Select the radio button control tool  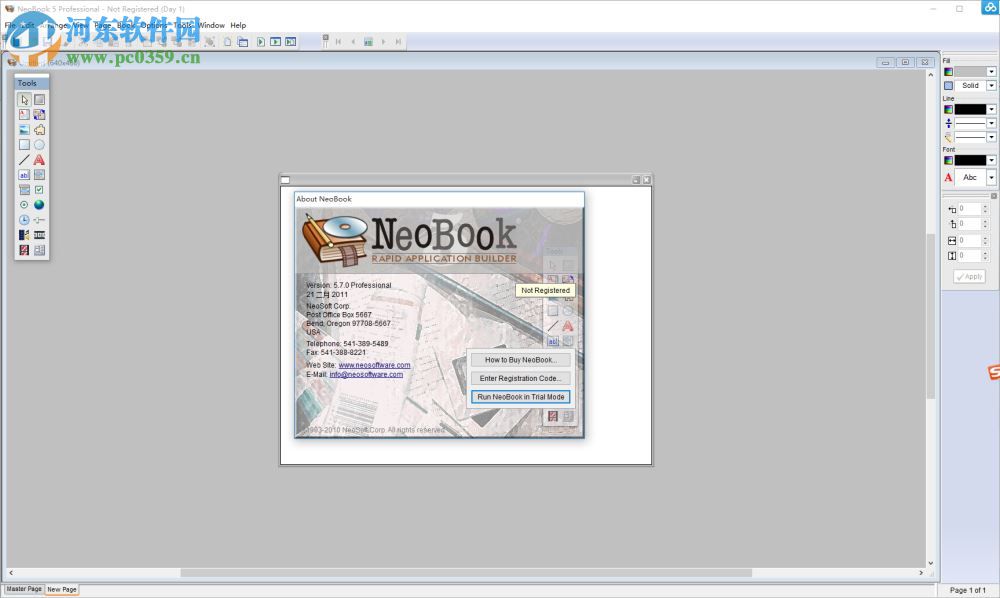24,204
